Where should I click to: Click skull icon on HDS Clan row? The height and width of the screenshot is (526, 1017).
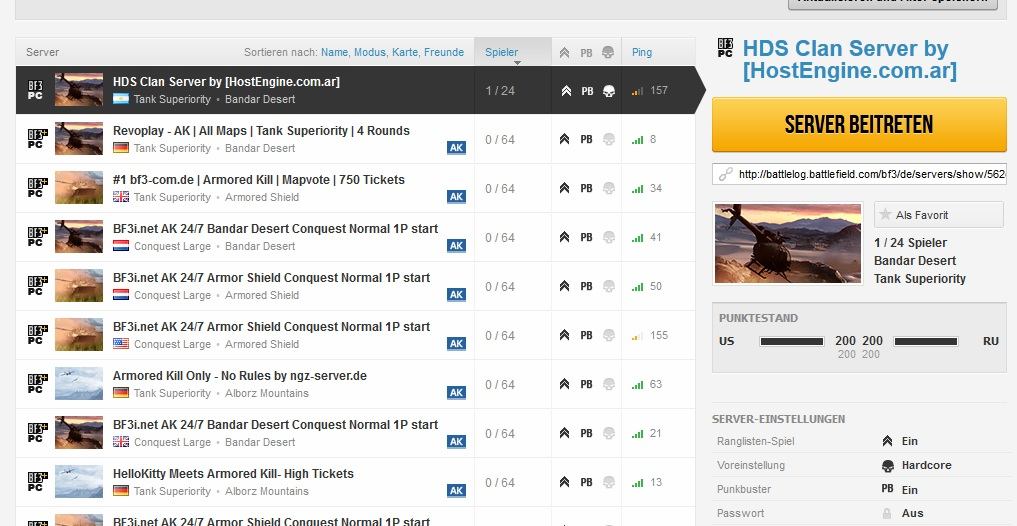tap(608, 91)
